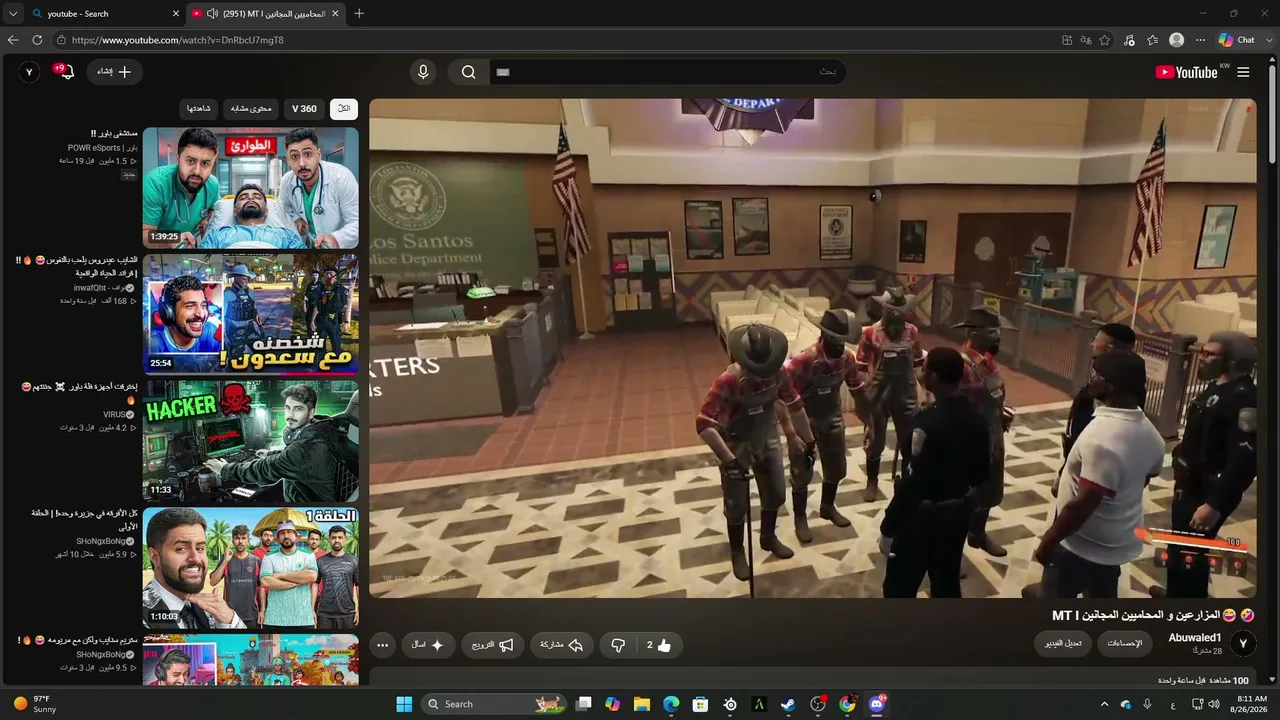The image size is (1280, 720).
Task: Open the inwafQht channel link
Action: (x=103, y=288)
